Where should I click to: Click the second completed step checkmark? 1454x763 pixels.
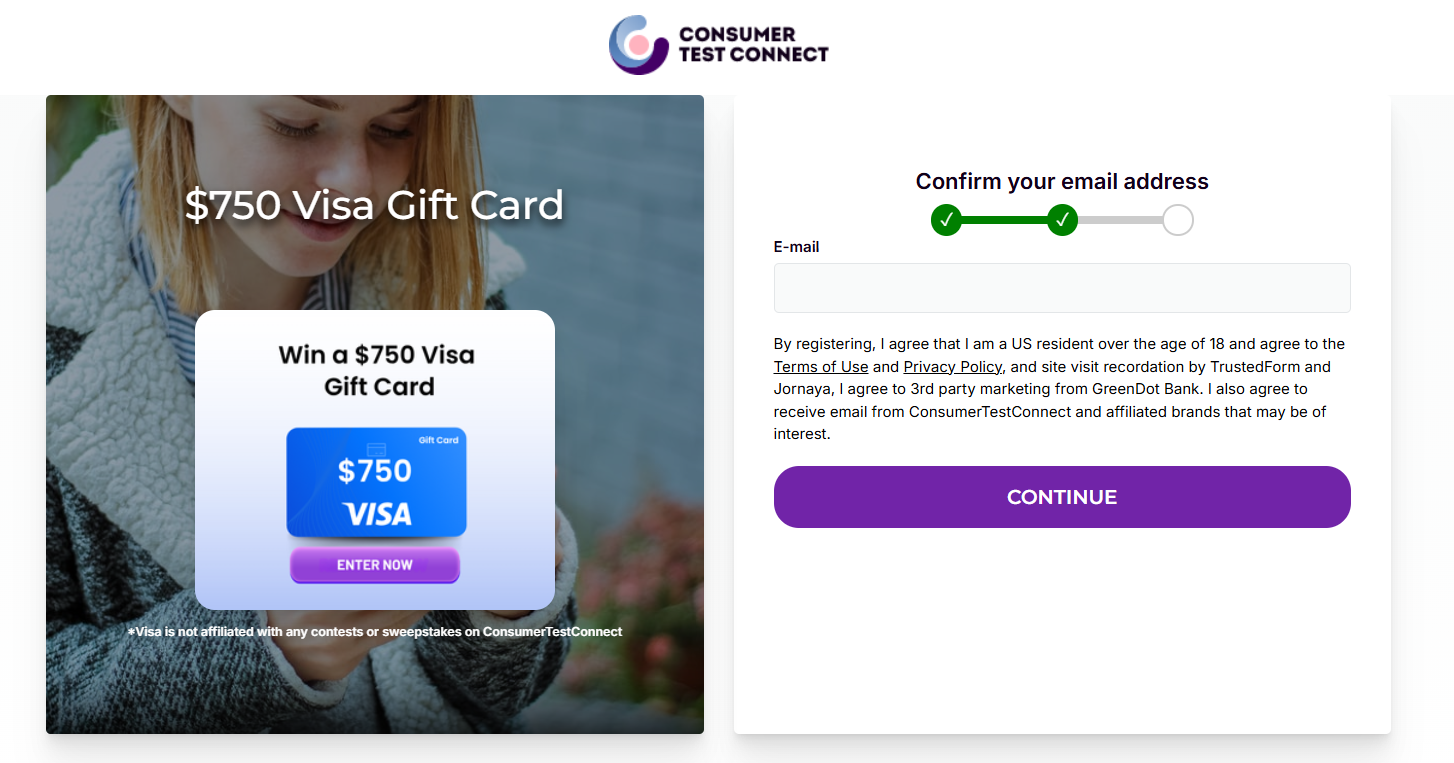click(x=1062, y=220)
